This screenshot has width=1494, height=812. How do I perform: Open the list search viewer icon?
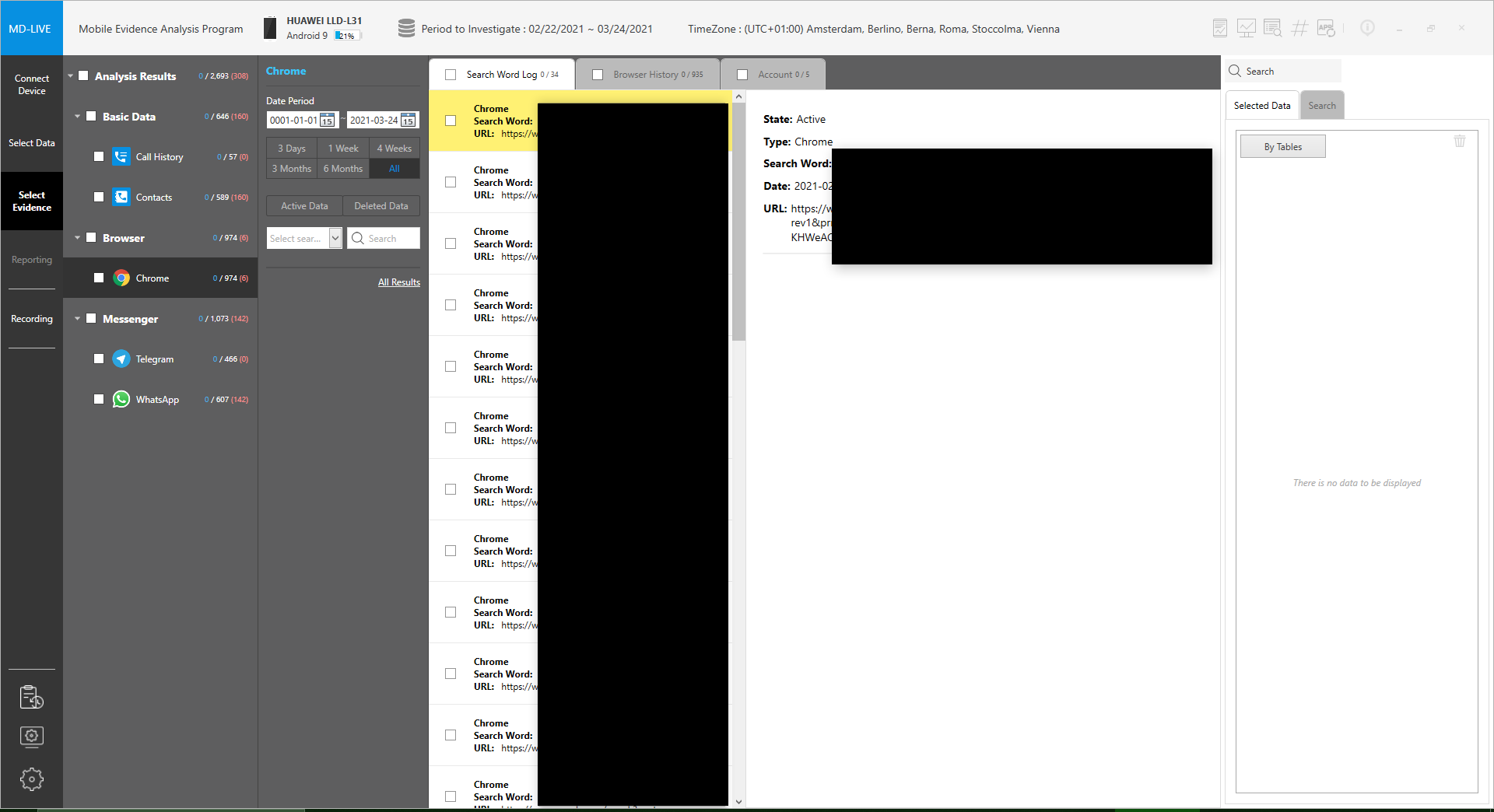1273,29
